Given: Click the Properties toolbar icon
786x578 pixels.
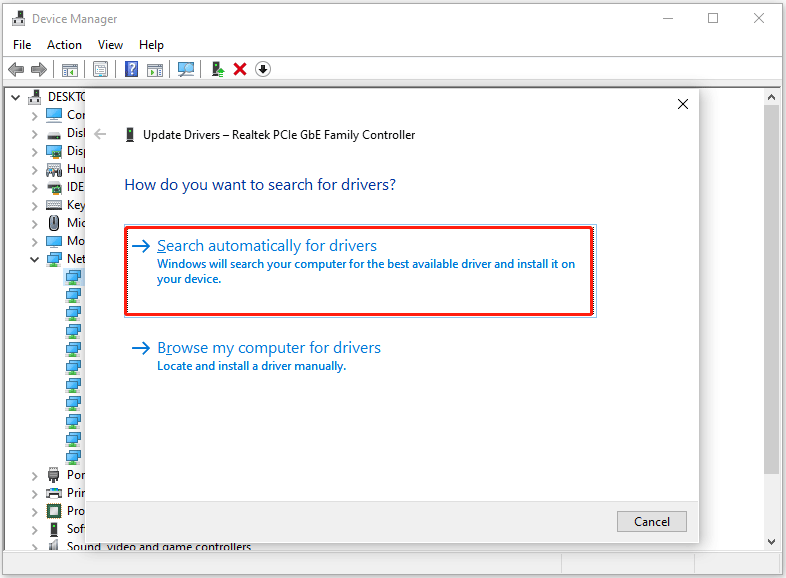Looking at the screenshot, I should pyautogui.click(x=100, y=69).
